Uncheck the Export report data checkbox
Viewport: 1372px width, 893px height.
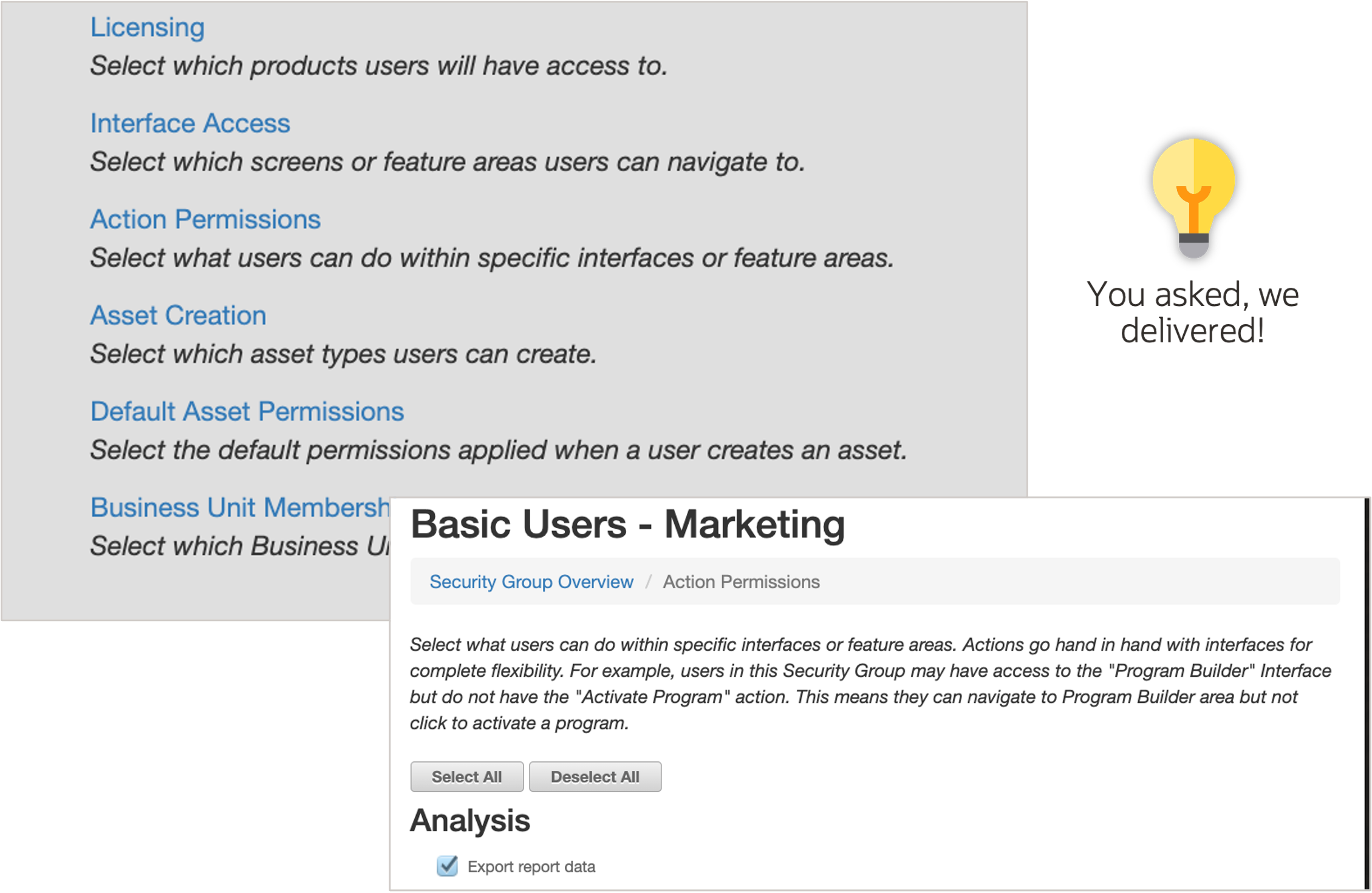point(447,866)
